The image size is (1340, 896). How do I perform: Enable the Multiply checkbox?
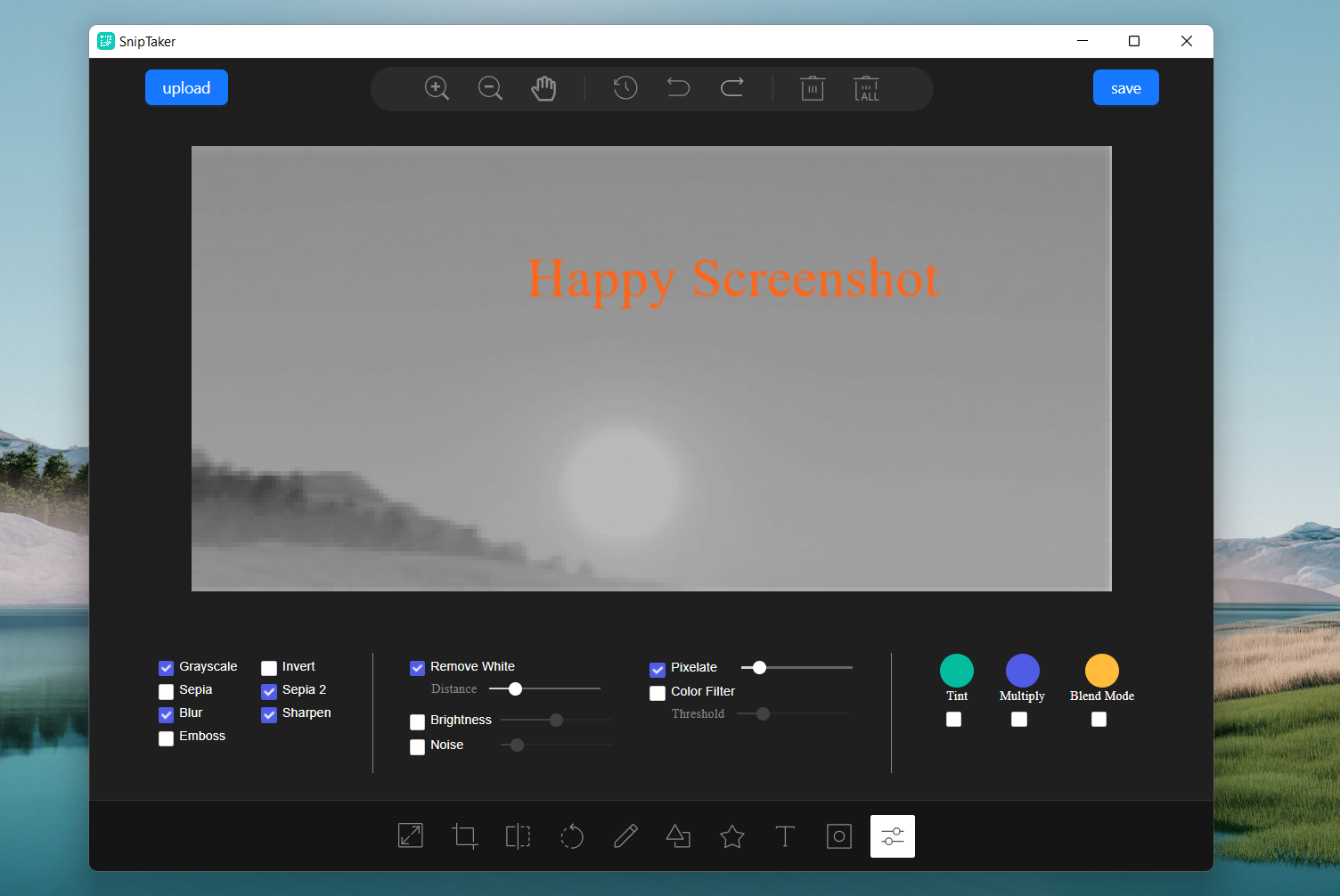point(1019,719)
